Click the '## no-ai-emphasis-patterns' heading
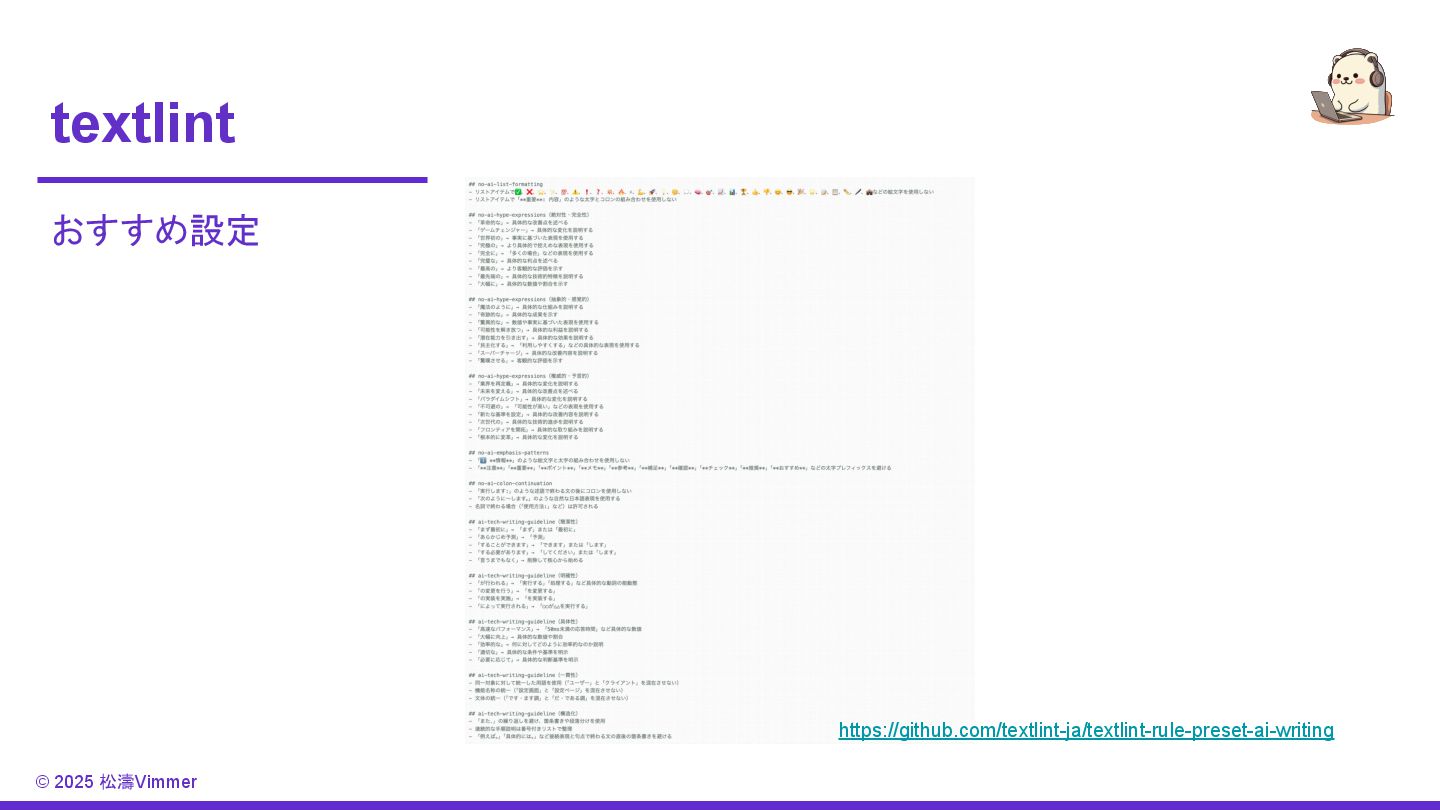The width and height of the screenshot is (1440, 810). click(x=509, y=452)
